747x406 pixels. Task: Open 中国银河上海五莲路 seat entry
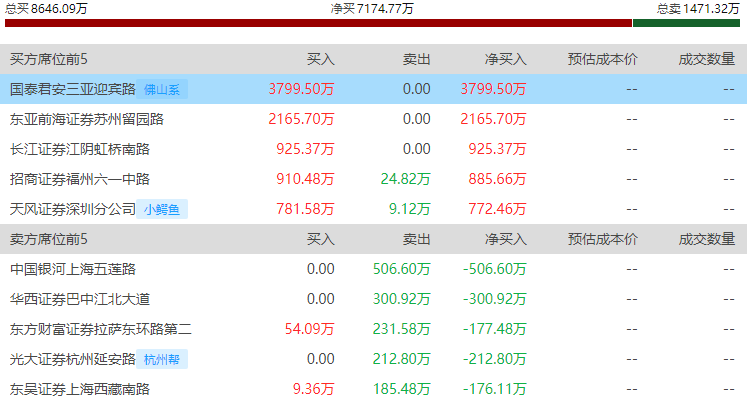(x=72, y=269)
